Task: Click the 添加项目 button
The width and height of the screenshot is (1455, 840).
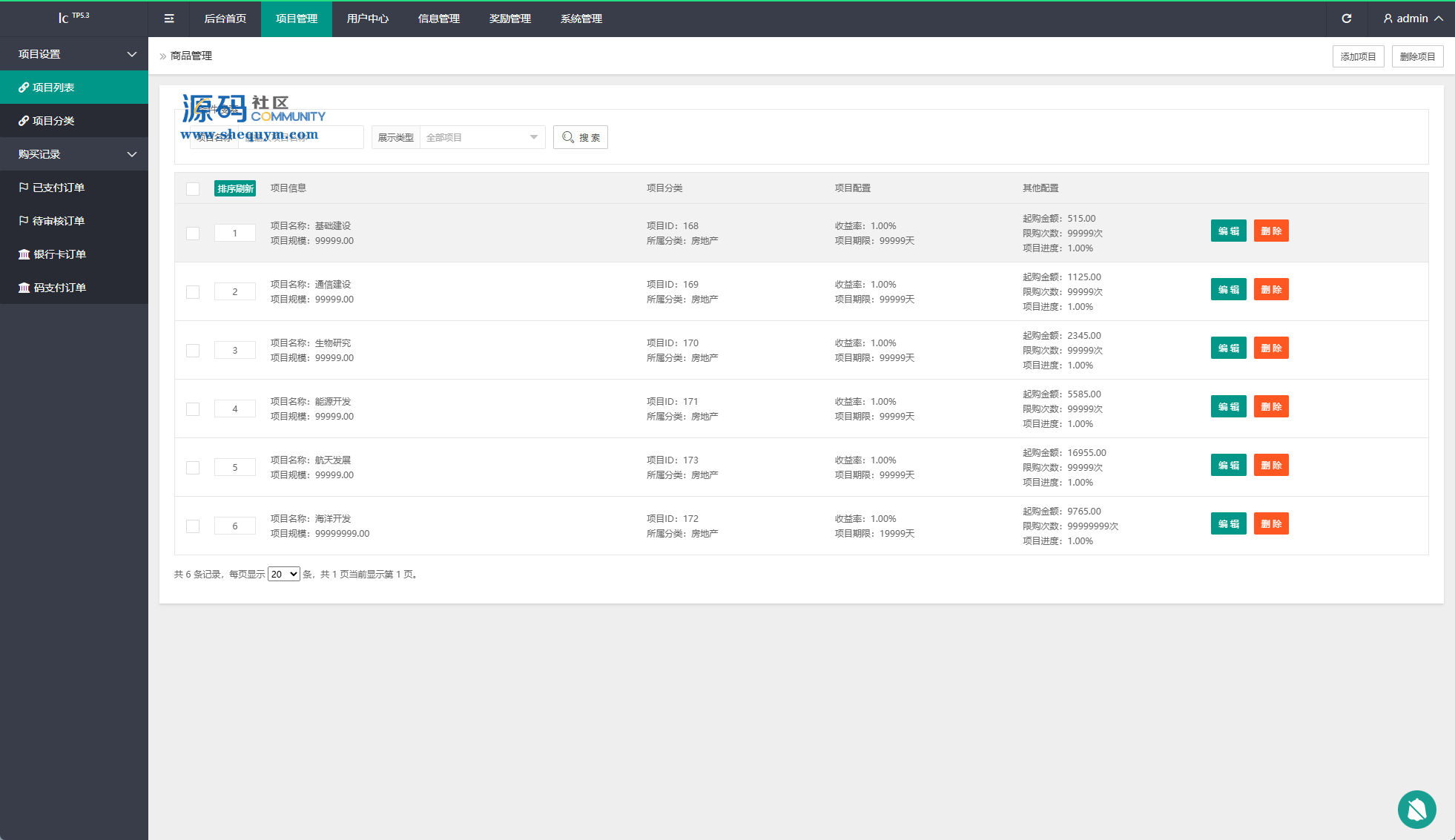Action: pos(1358,56)
